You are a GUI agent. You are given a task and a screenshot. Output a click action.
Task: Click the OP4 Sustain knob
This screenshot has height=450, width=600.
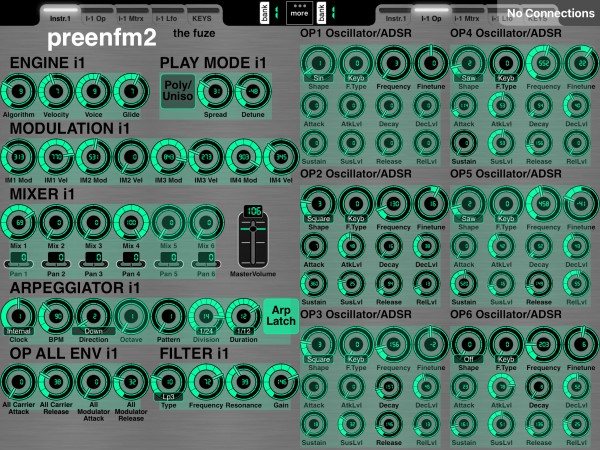tap(464, 143)
